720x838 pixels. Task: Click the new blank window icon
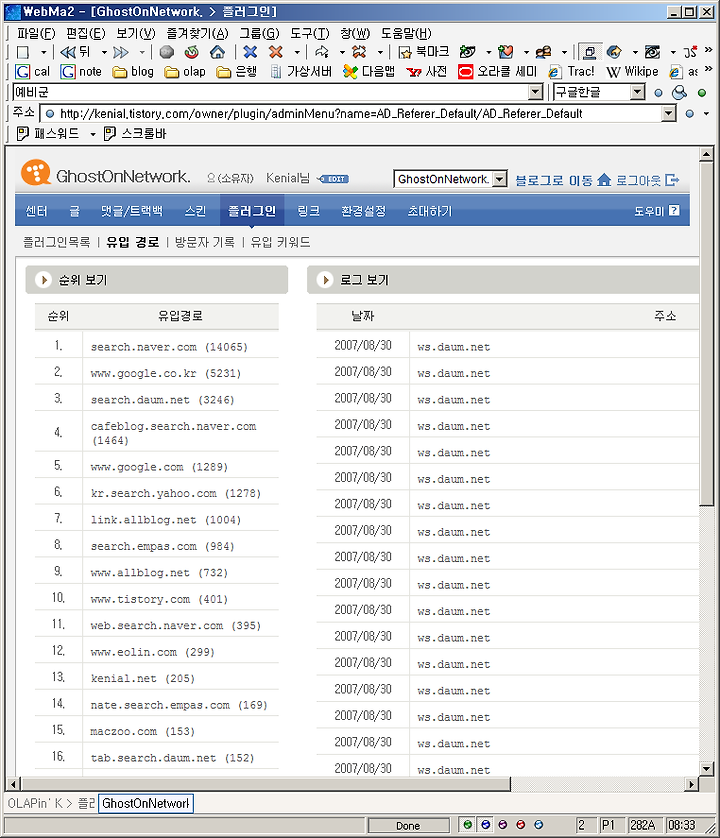click(x=23, y=52)
